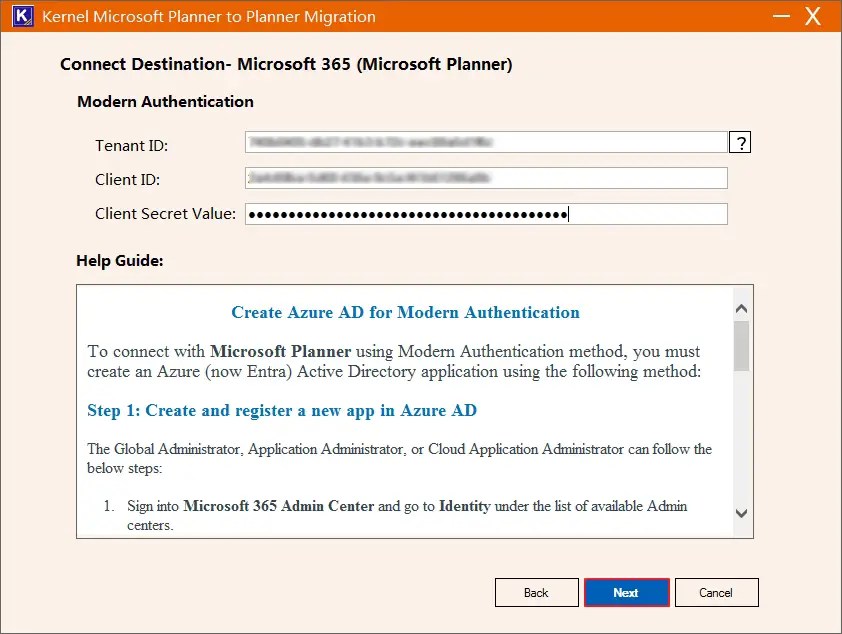
Task: Click 'Connect Destination- Microsoft 365' heading
Action: (286, 64)
